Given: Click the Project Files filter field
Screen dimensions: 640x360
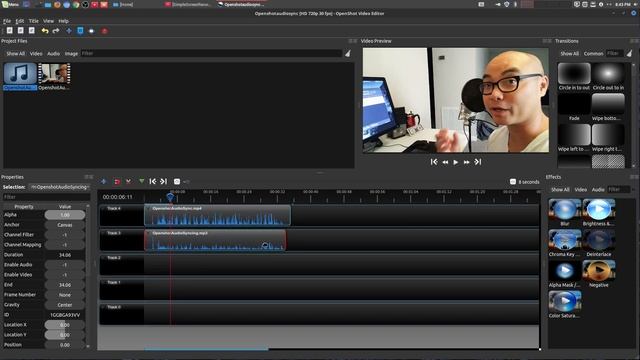Looking at the screenshot, I should pos(211,53).
